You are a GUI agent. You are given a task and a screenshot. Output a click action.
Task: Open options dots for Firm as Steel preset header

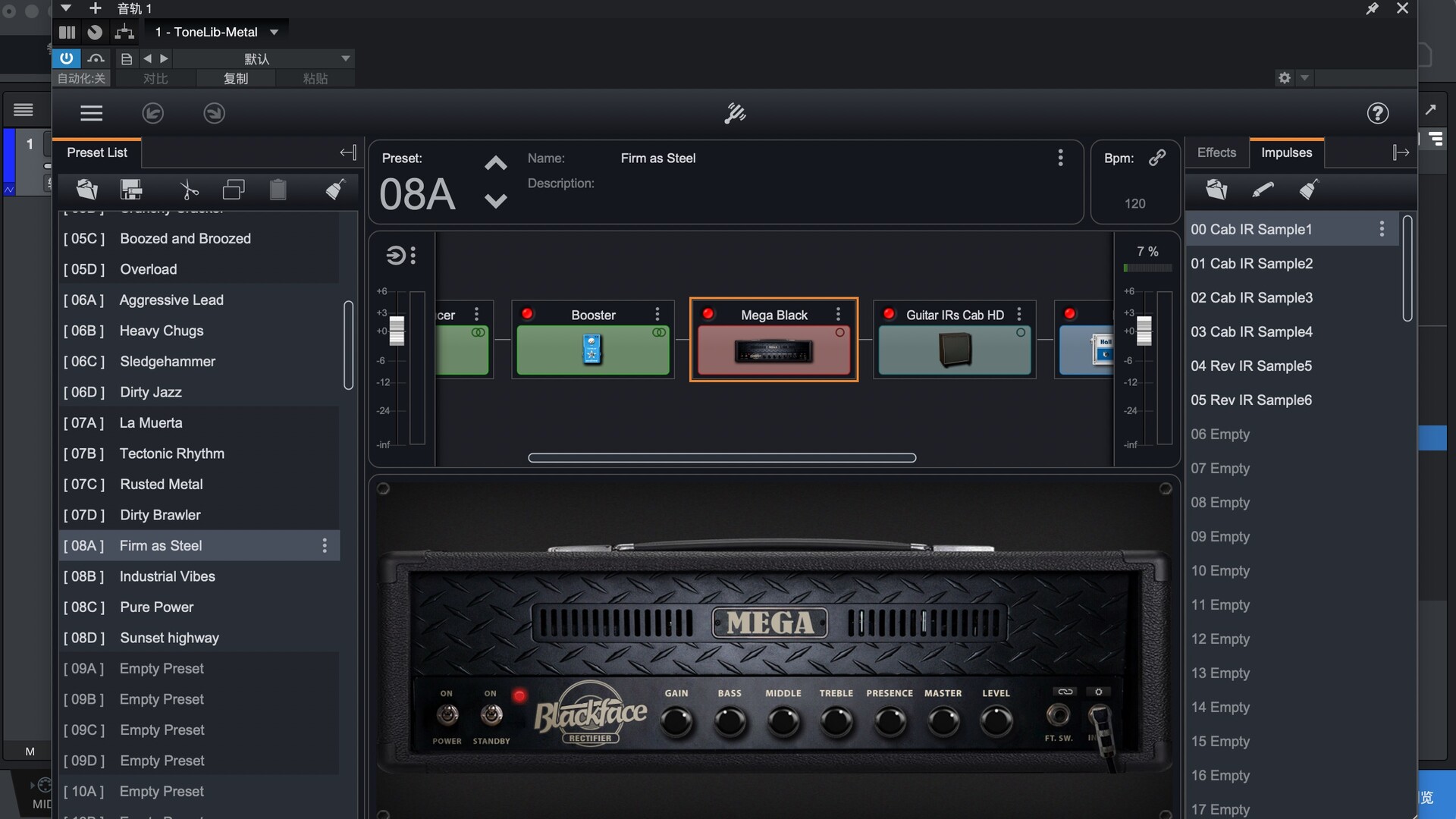(1060, 158)
